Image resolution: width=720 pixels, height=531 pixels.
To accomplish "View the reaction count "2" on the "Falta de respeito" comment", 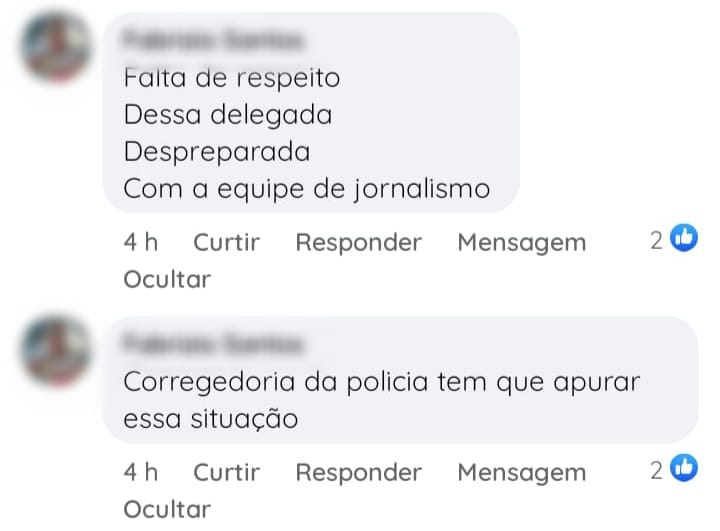I will pos(656,240).
